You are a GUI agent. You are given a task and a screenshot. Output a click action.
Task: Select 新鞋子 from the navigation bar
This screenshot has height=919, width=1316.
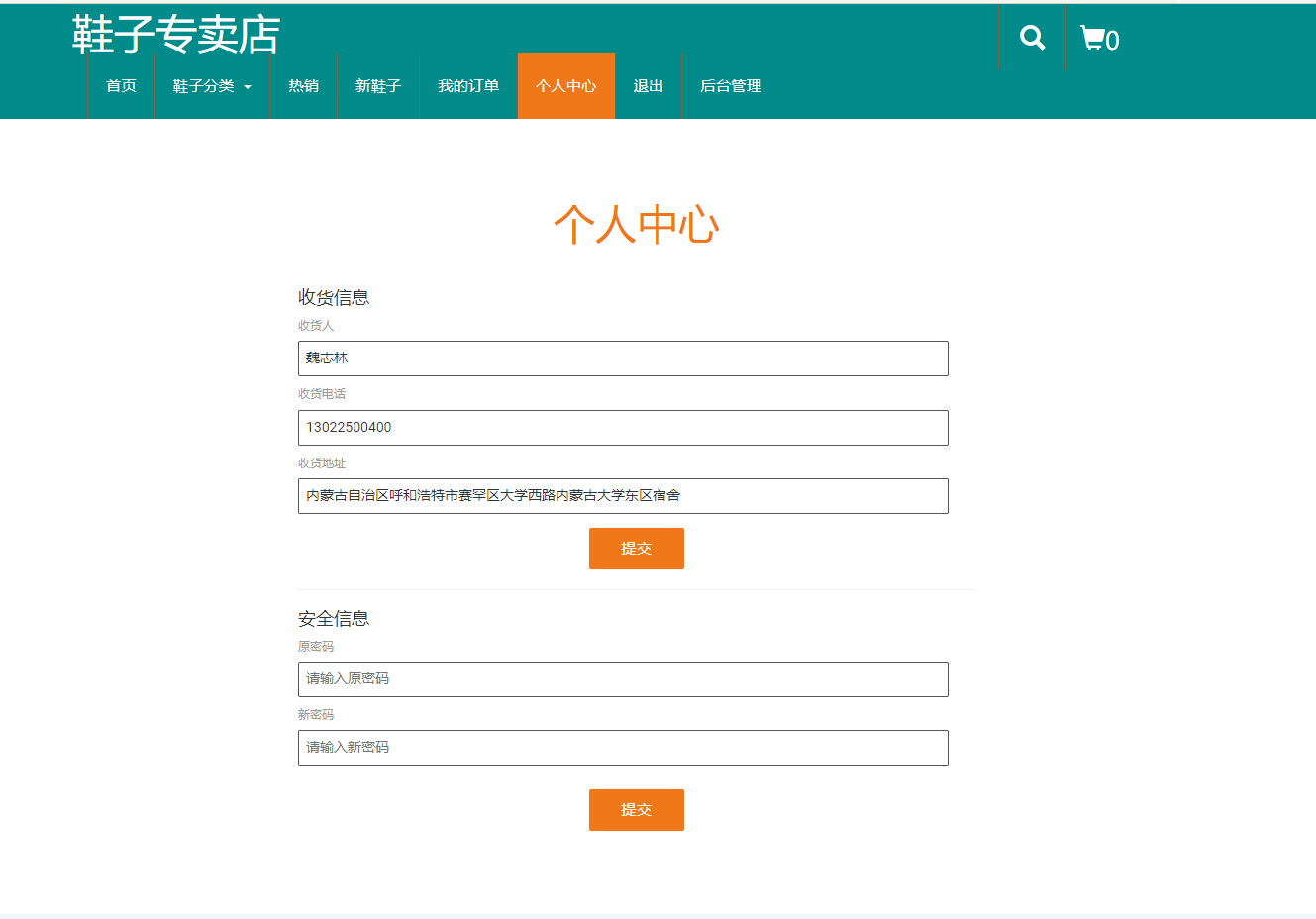click(x=377, y=87)
